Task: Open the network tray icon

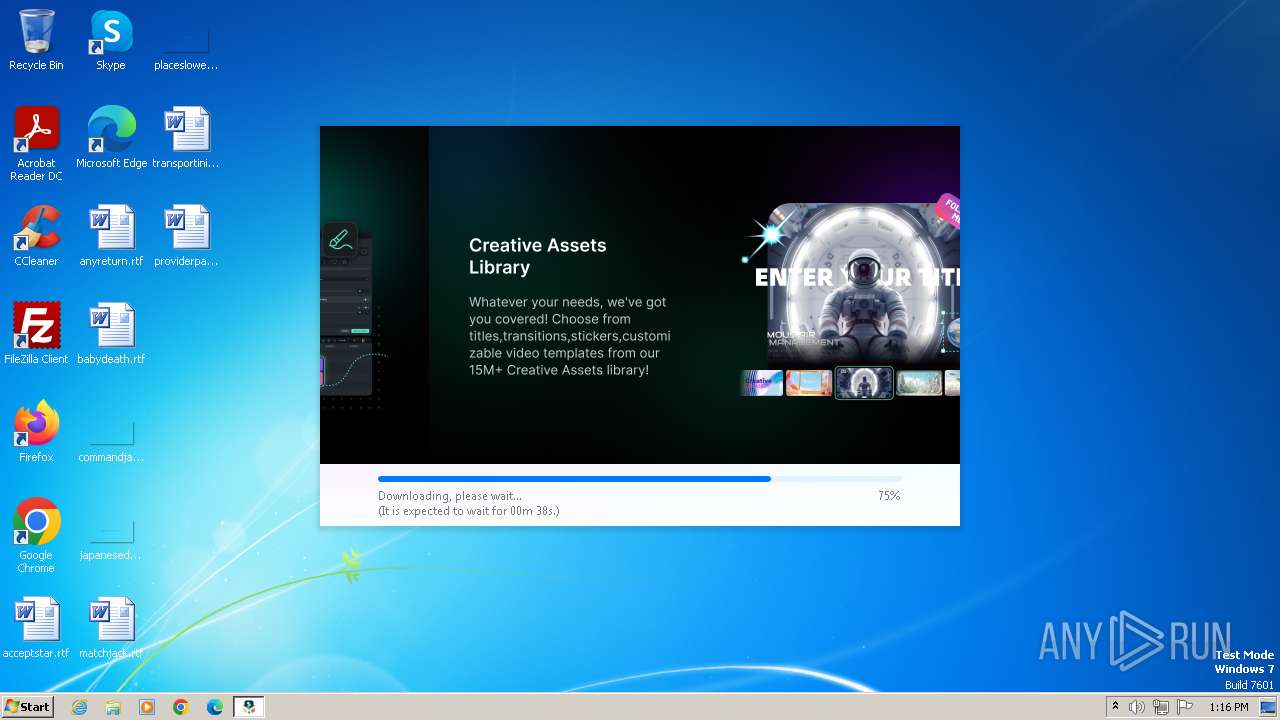Action: [x=1161, y=707]
